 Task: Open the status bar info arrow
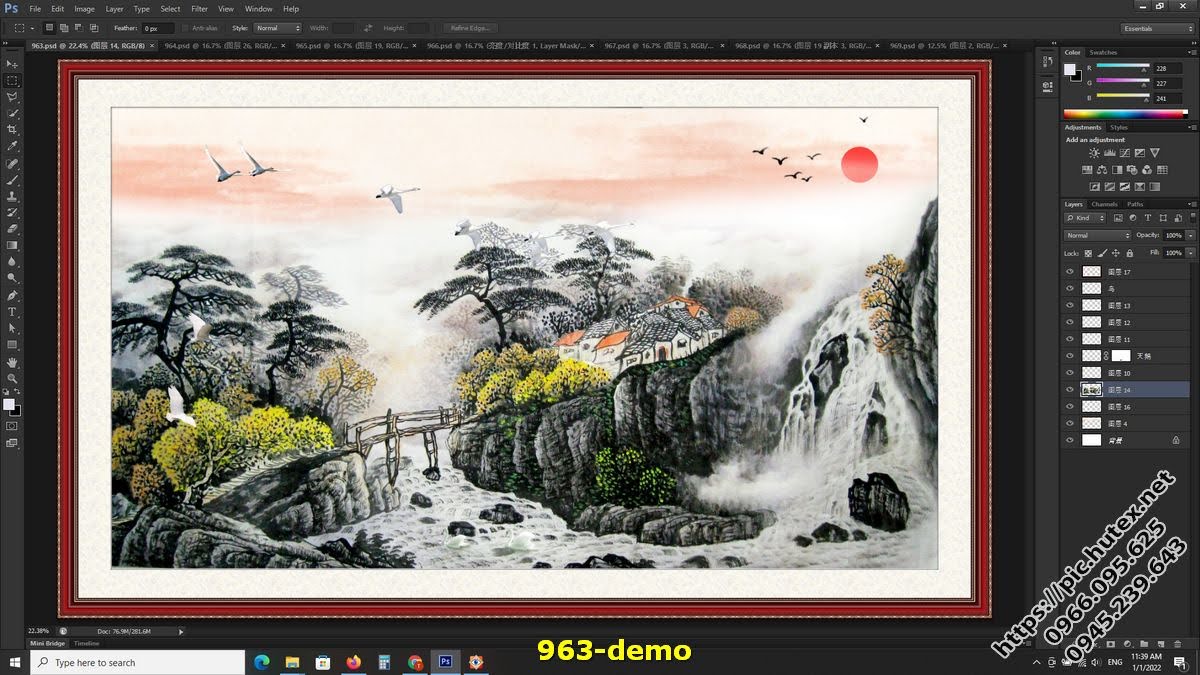[181, 631]
